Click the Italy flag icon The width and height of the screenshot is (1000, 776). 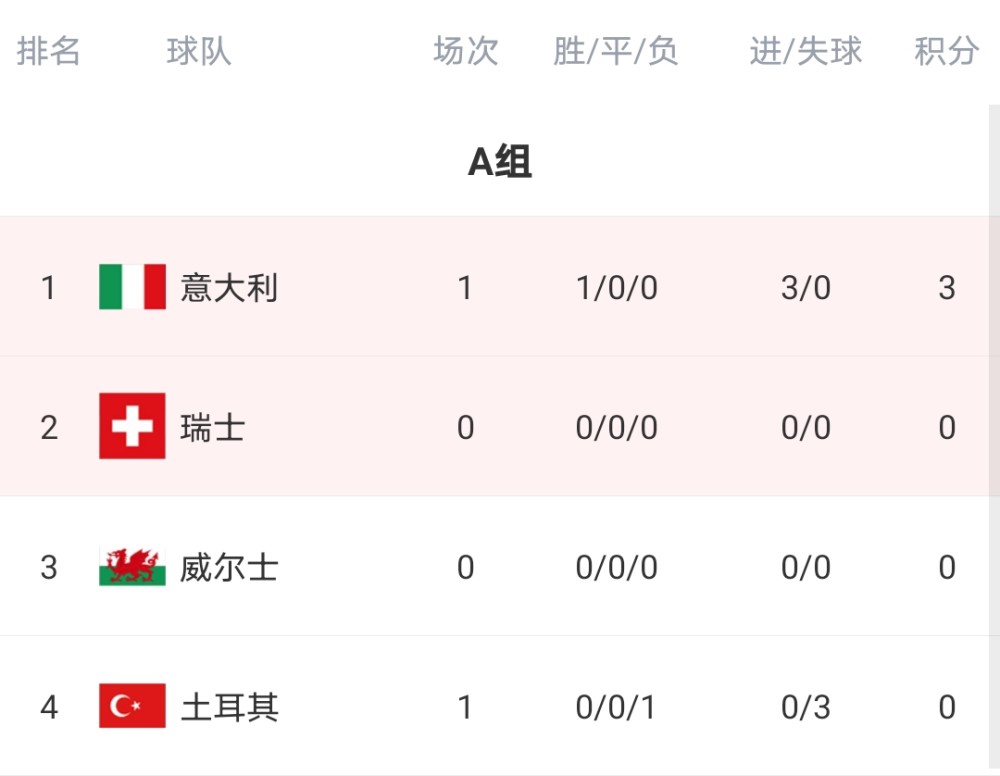(133, 287)
